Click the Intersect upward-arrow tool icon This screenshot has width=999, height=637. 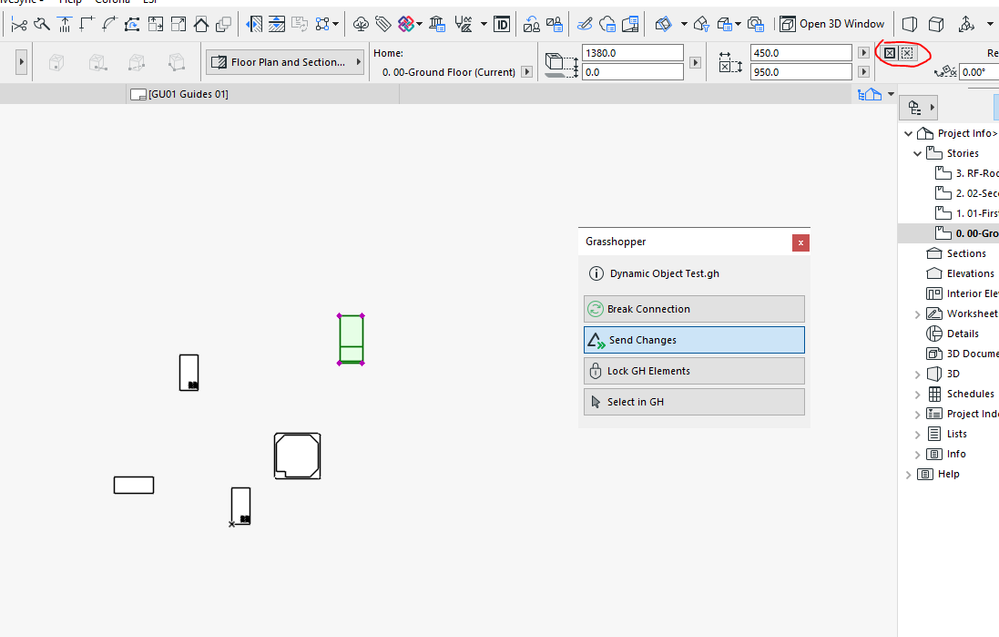click(64, 25)
